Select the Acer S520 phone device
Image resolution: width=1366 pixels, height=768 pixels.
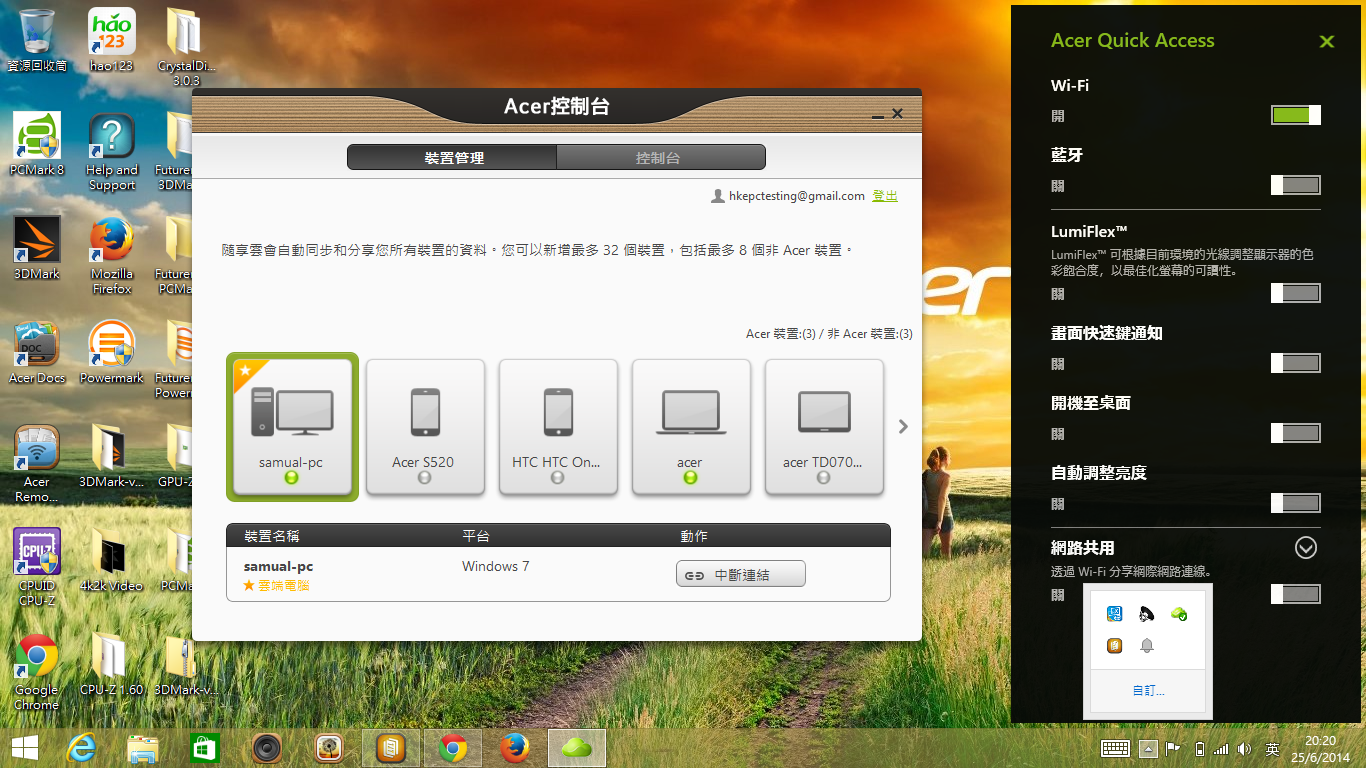coord(424,427)
